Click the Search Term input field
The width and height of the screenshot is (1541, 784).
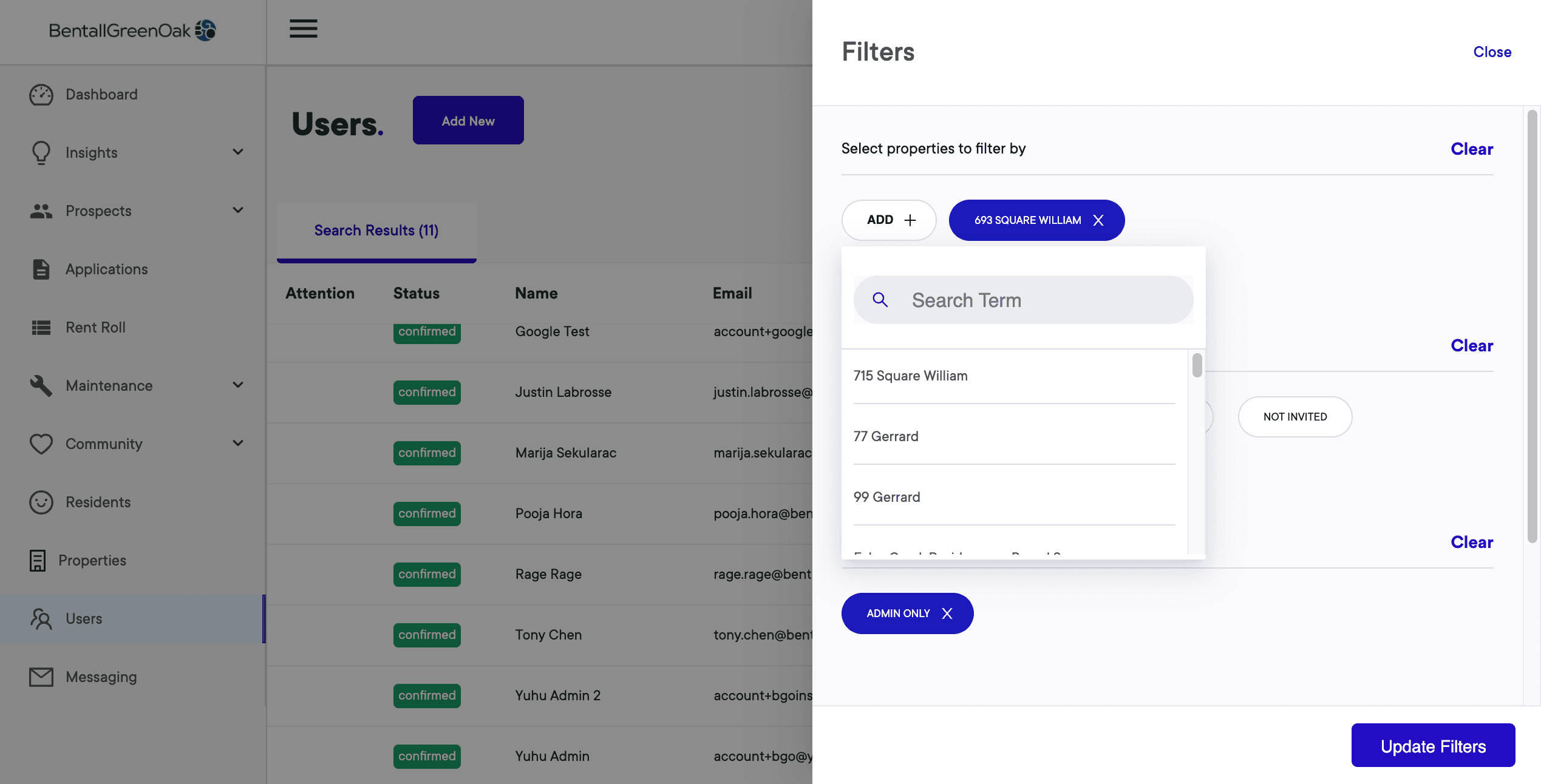pyautogui.click(x=1024, y=300)
